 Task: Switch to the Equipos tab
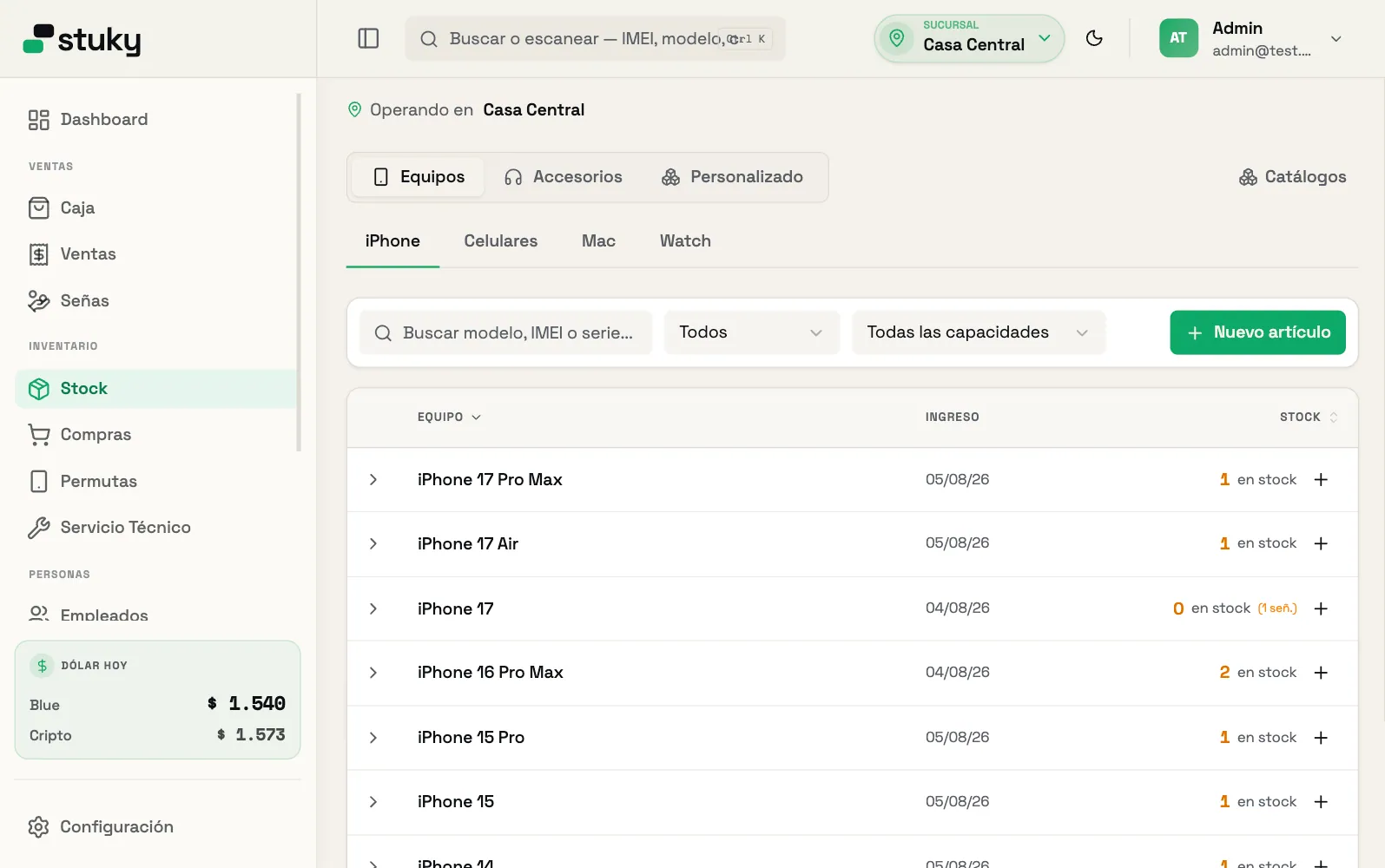(x=419, y=177)
